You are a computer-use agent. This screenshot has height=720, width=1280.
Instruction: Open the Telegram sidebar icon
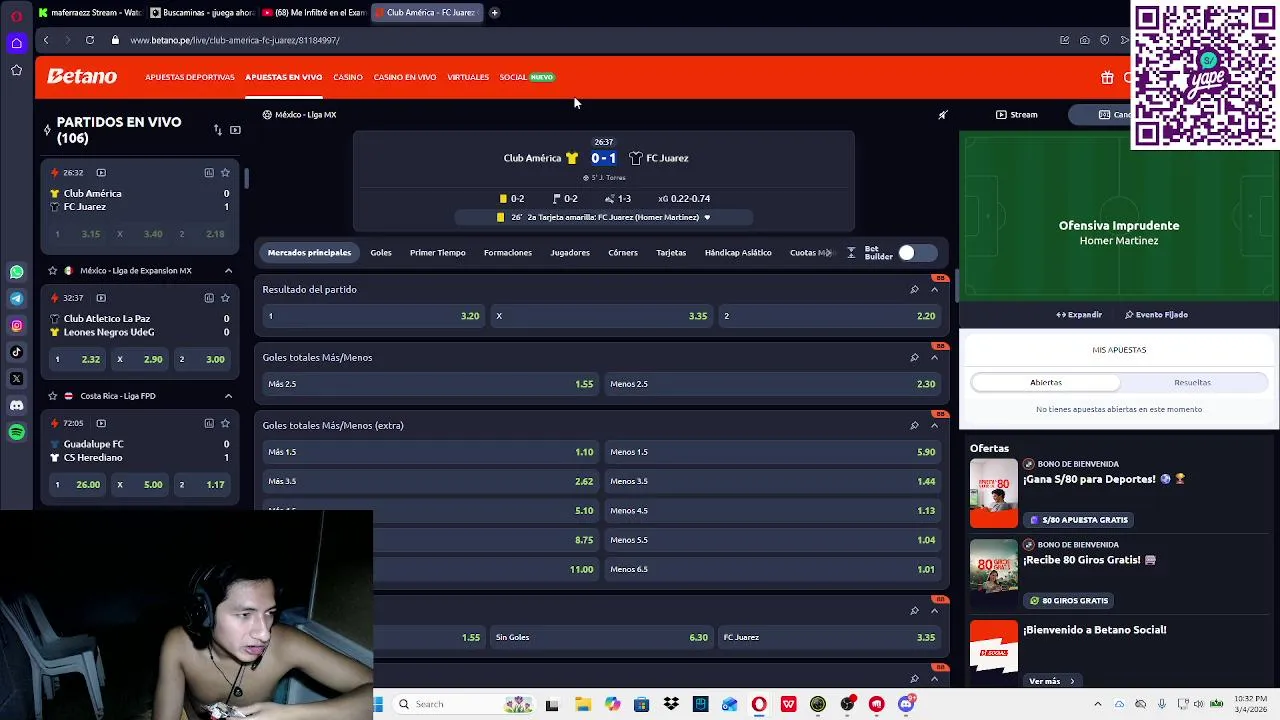pos(17,298)
